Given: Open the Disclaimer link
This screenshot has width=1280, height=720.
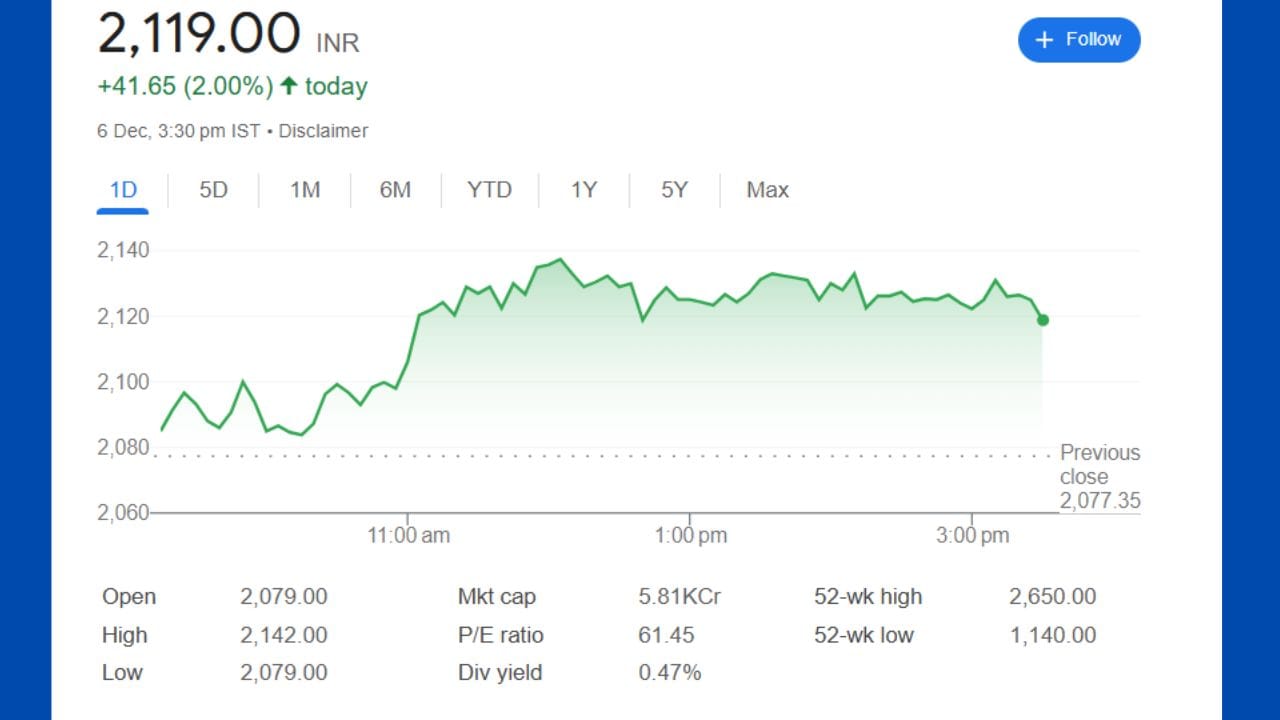Looking at the screenshot, I should click(323, 131).
